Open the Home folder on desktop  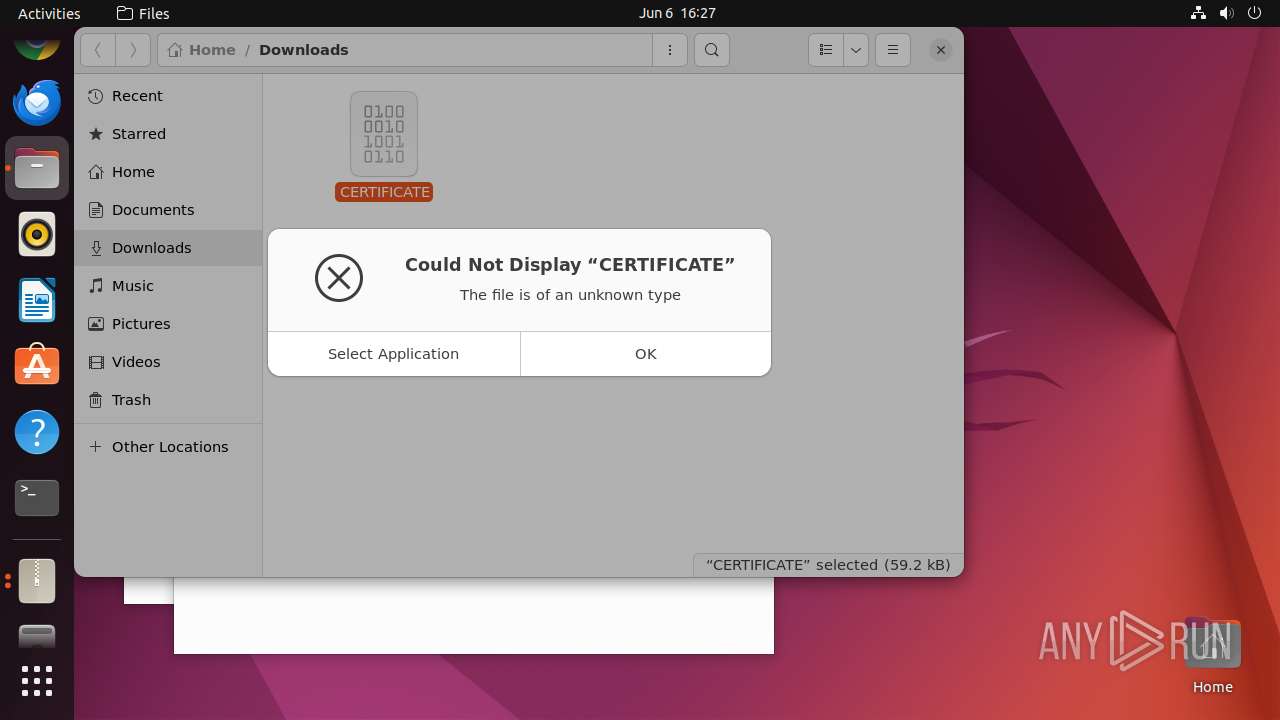click(1212, 656)
